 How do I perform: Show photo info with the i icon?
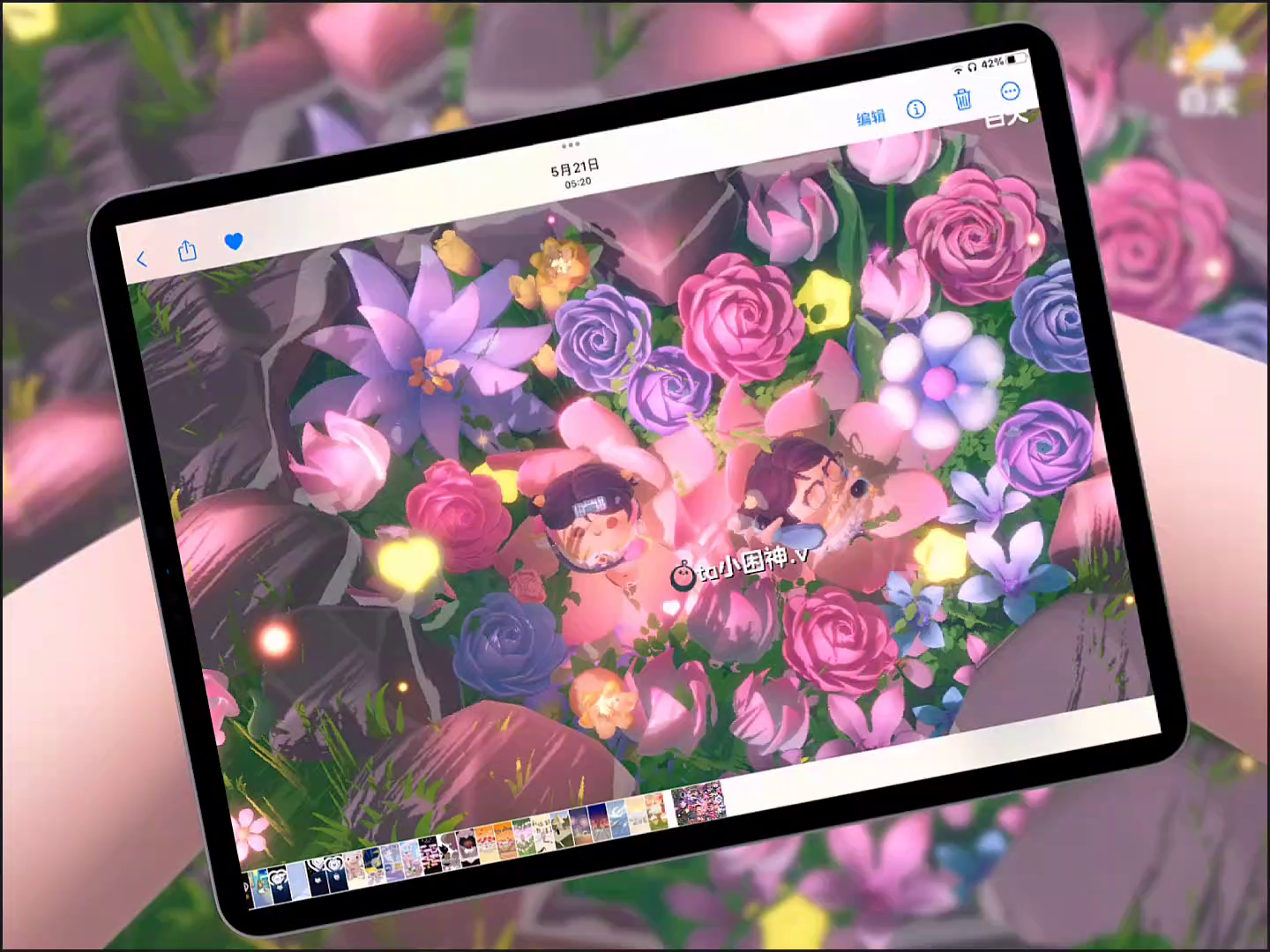point(916,108)
